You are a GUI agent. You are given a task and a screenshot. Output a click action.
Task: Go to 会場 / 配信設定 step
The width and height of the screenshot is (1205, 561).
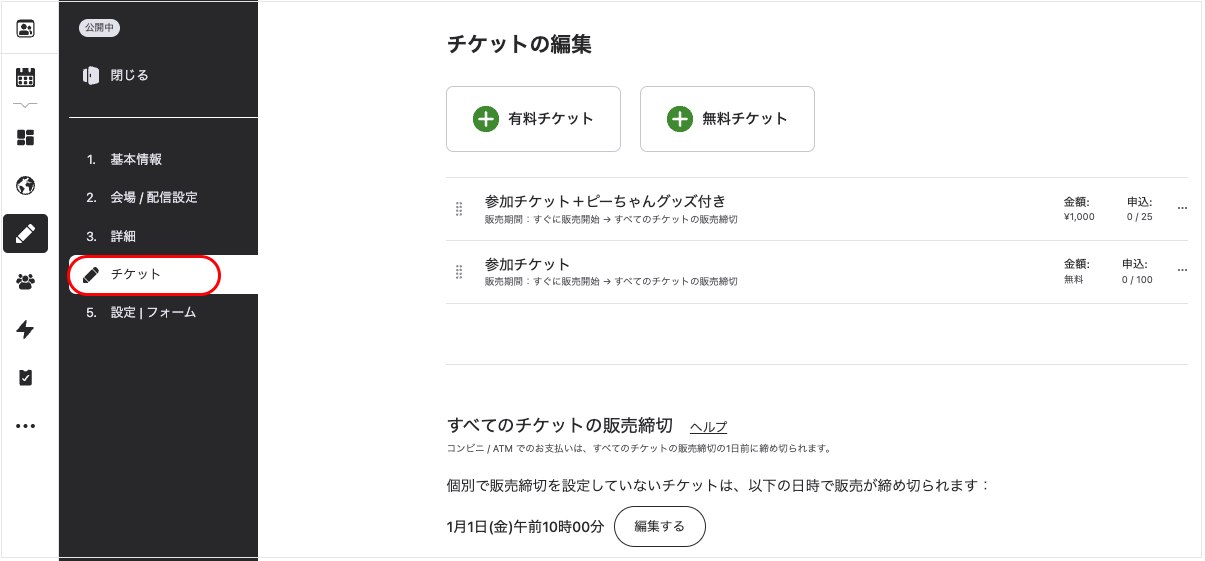142,198
